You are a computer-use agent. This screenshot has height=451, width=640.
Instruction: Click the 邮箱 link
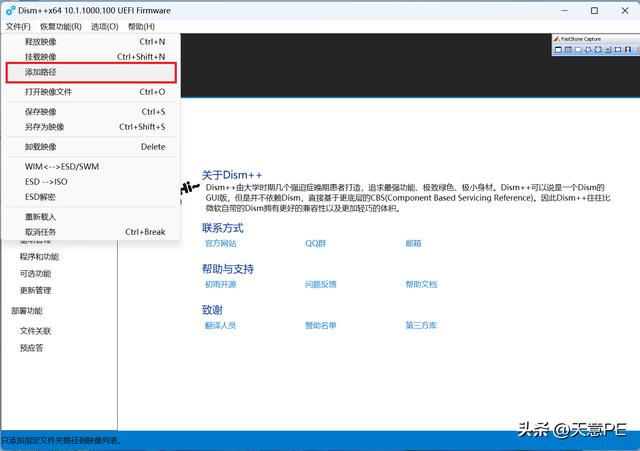(413, 244)
